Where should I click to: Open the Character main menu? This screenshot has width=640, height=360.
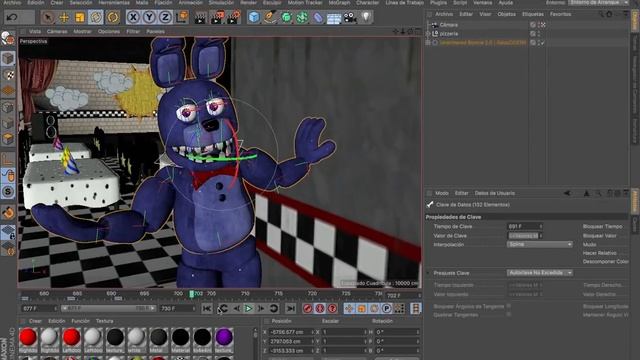(367, 2)
